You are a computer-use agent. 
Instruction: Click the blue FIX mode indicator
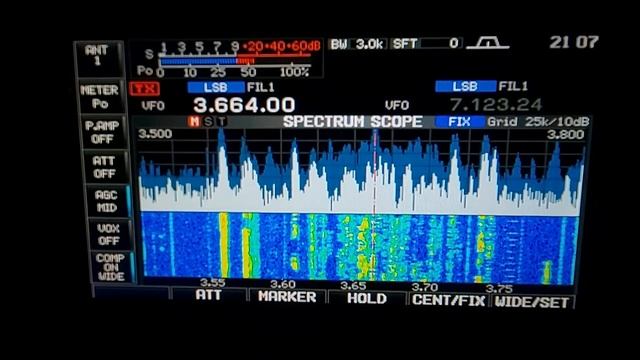coord(459,122)
